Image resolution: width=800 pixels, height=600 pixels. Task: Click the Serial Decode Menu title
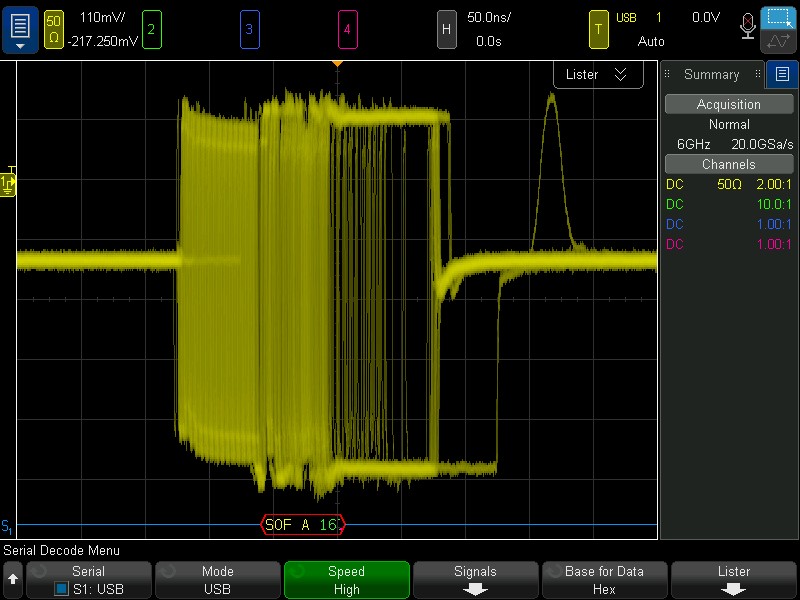click(x=62, y=551)
